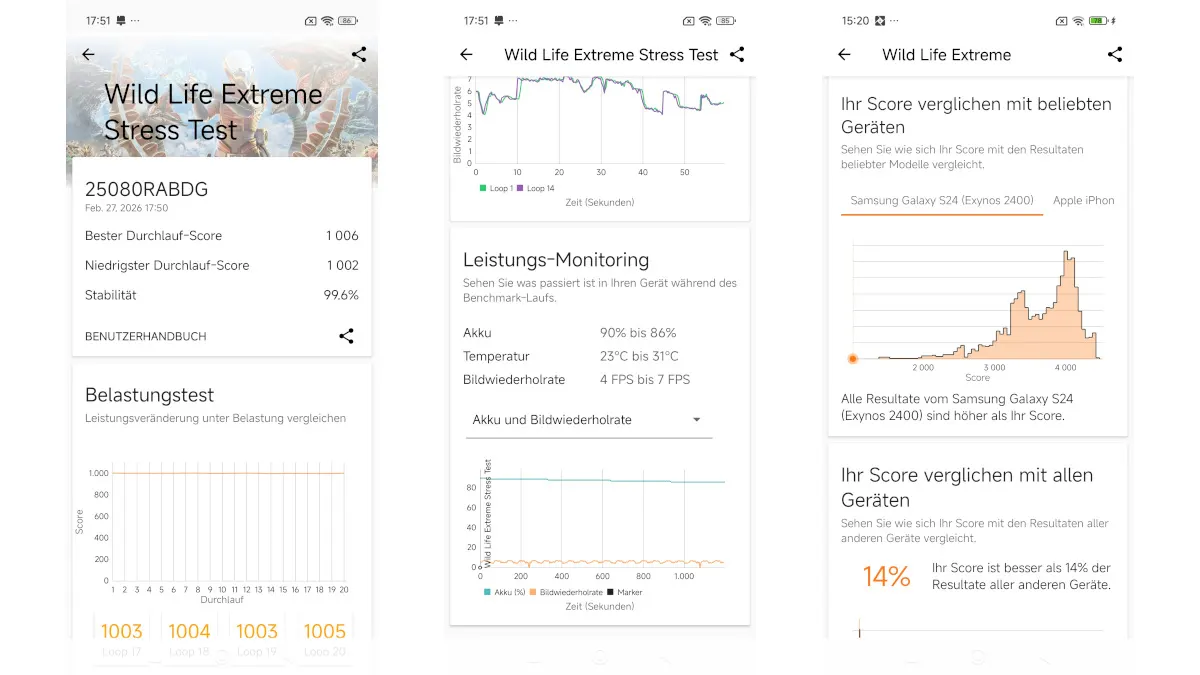Image resolution: width=1200 pixels, height=675 pixels.
Task: Tap Wi-Fi status icon next to 86 battery
Action: coord(327,21)
